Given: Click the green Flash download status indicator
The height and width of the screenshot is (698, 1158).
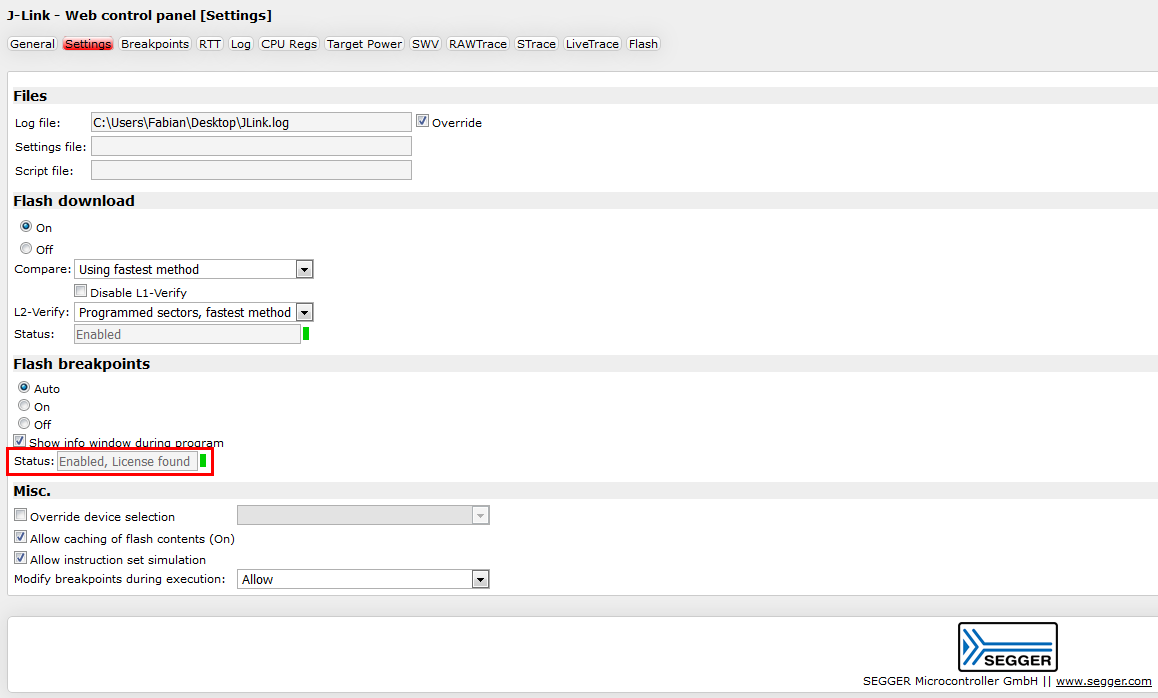Looking at the screenshot, I should 306,334.
